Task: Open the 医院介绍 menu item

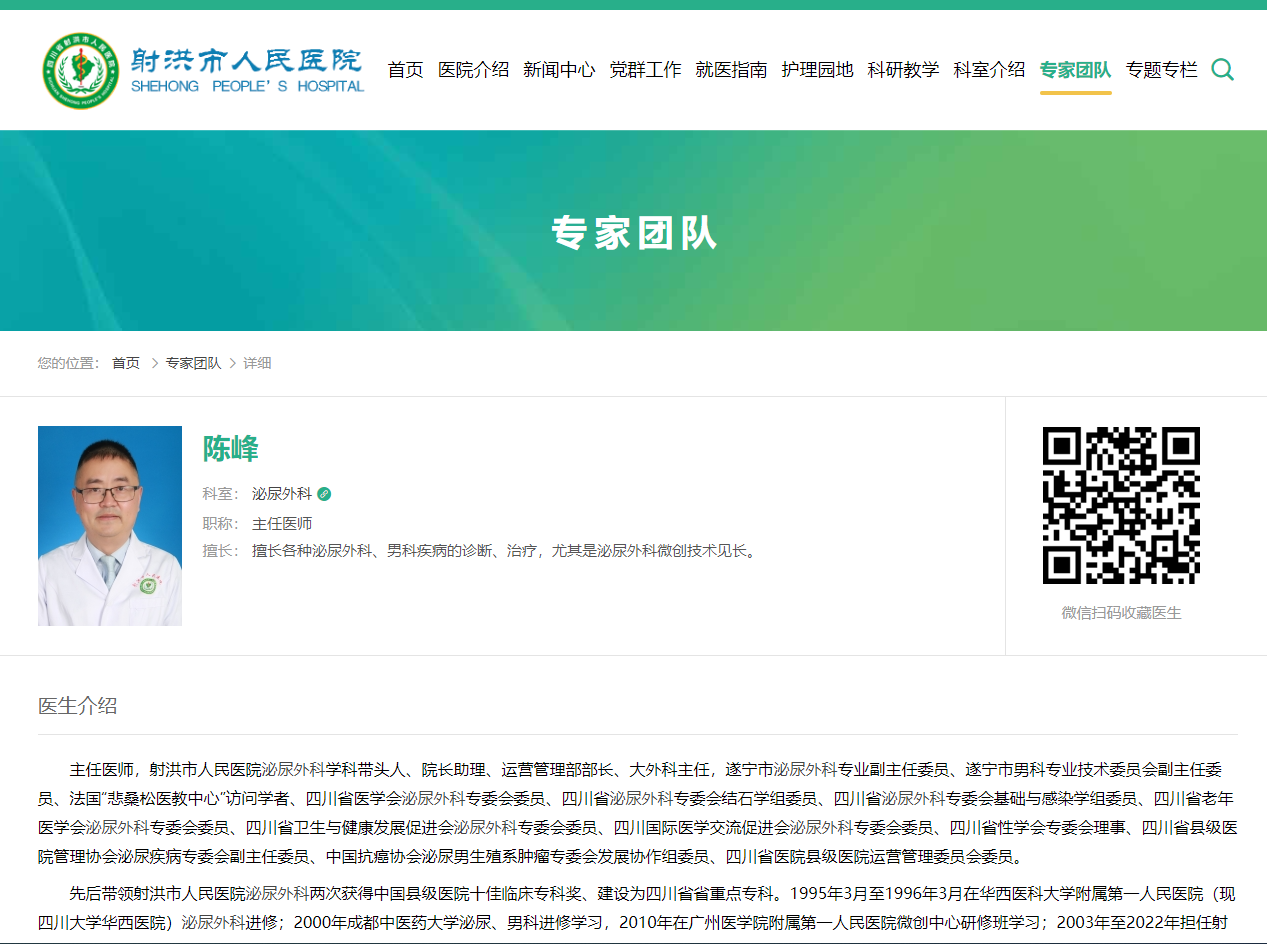Action: (473, 70)
